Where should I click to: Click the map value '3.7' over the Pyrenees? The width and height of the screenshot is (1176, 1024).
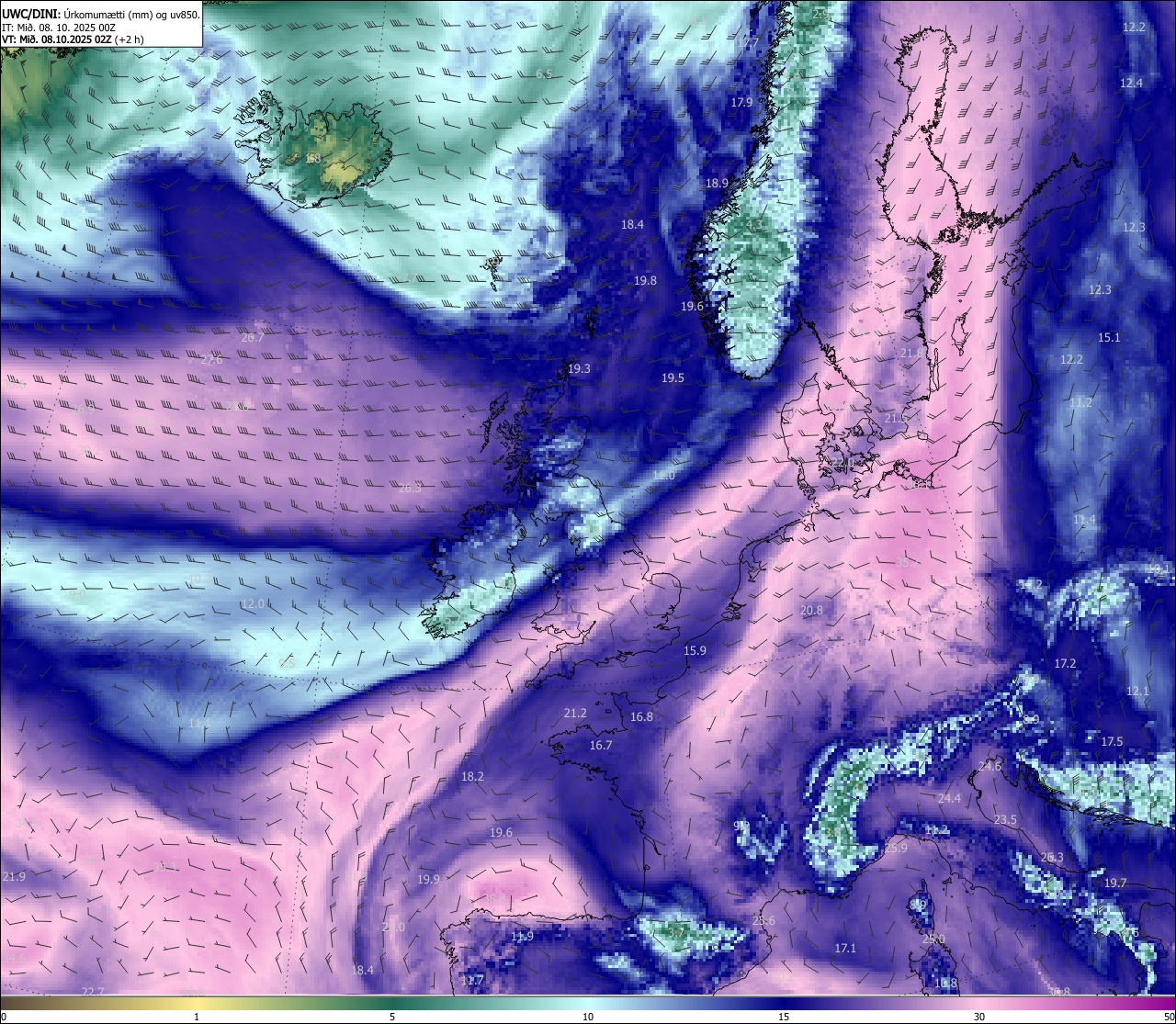(676, 933)
